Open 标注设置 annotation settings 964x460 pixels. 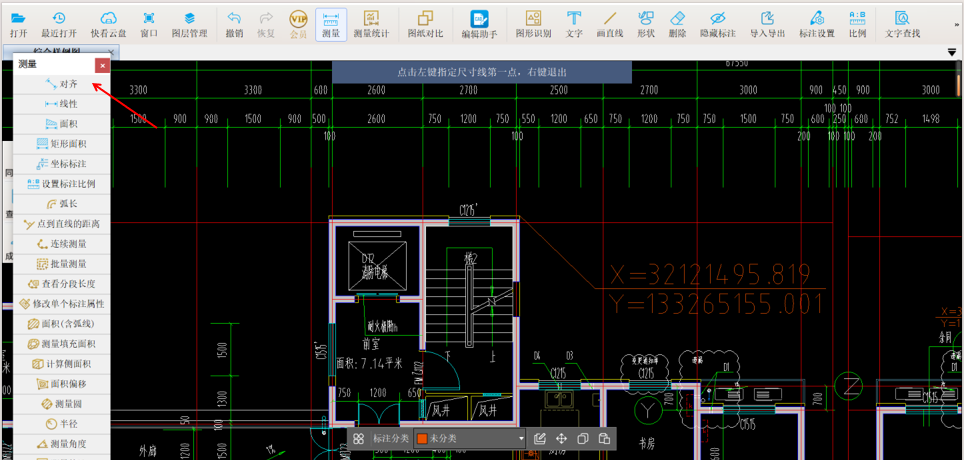816,25
